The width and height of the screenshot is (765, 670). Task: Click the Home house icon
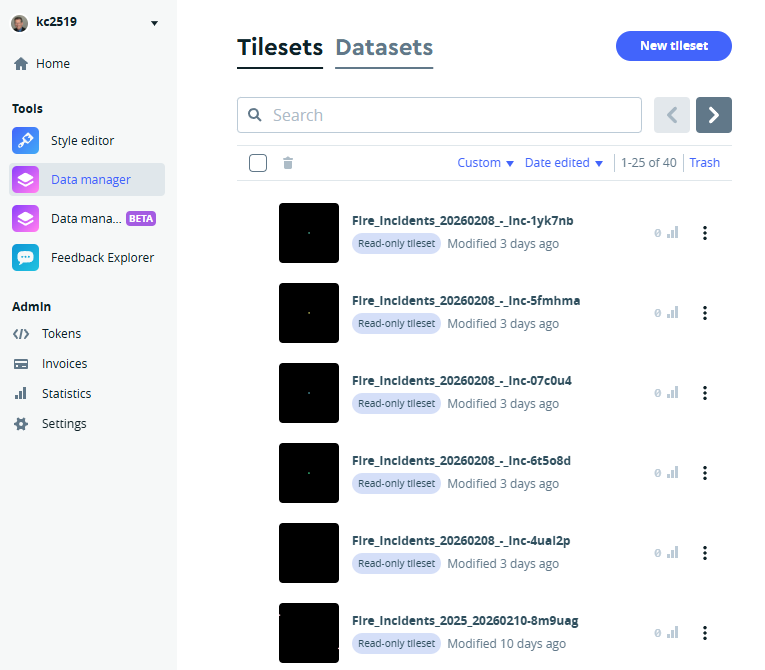(20, 64)
